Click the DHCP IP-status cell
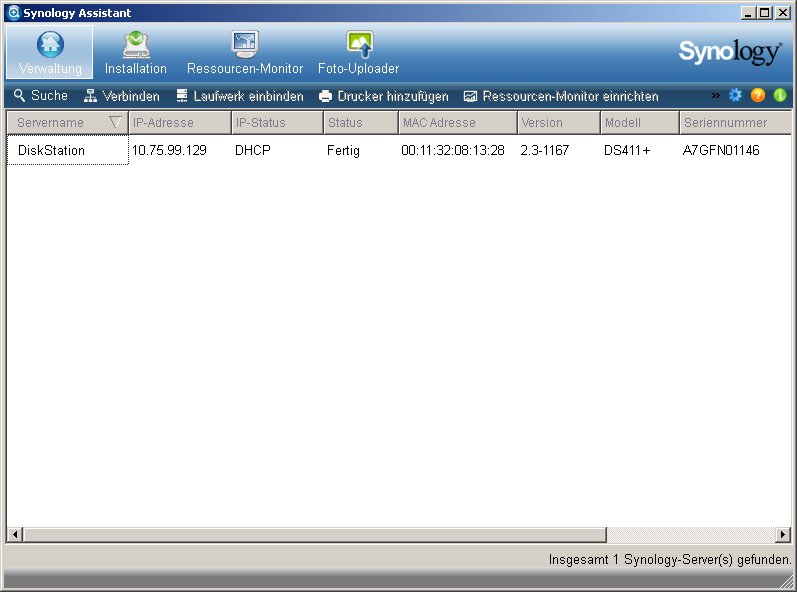This screenshot has height=592, width=797. (253, 150)
